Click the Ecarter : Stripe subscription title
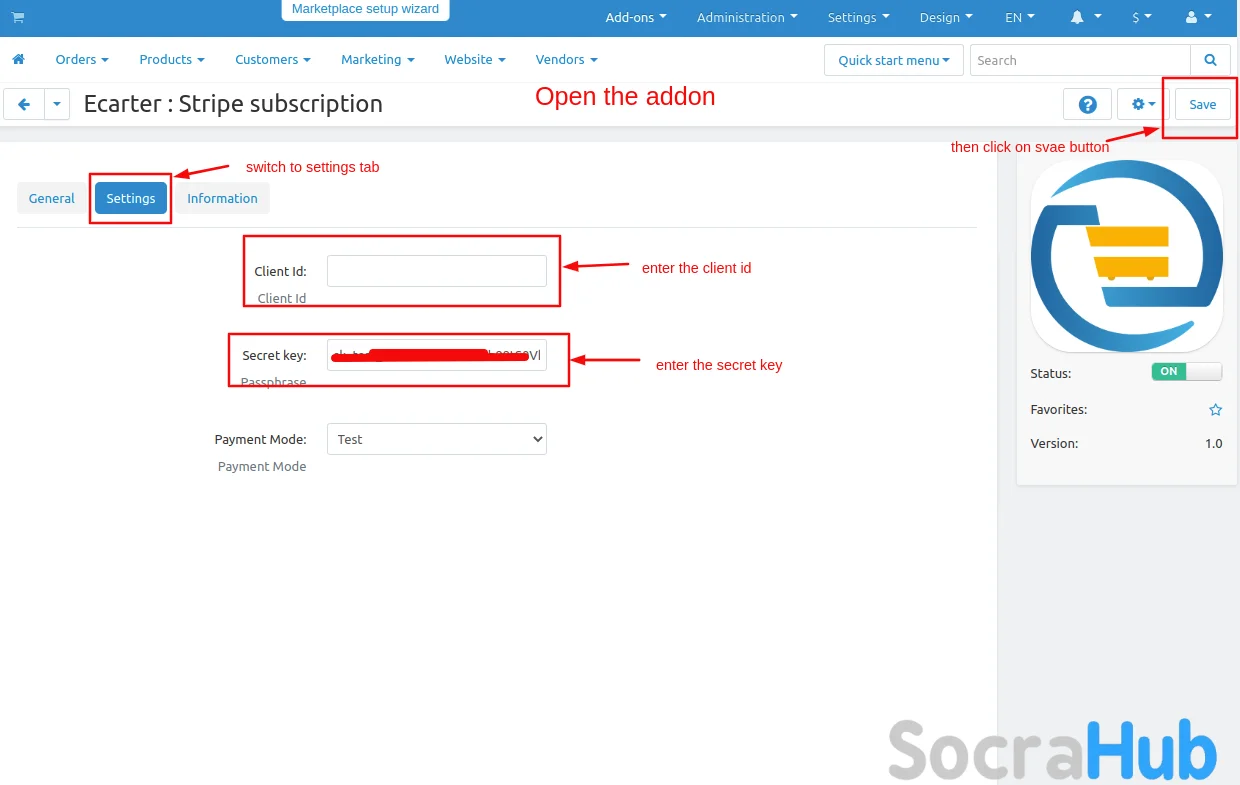Screen dimensions: 1240x785 [x=233, y=104]
